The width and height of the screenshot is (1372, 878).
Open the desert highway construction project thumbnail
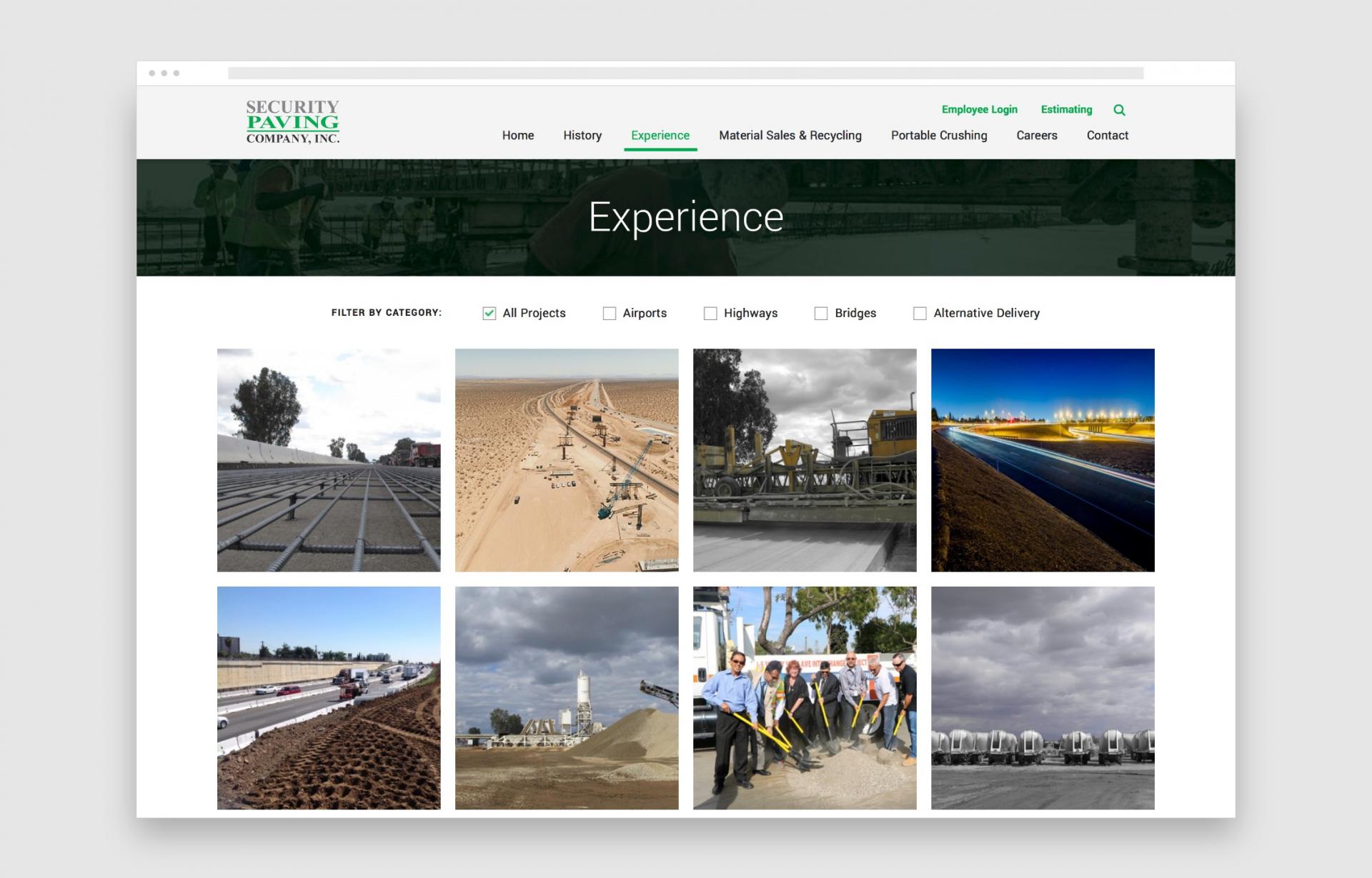coord(567,459)
